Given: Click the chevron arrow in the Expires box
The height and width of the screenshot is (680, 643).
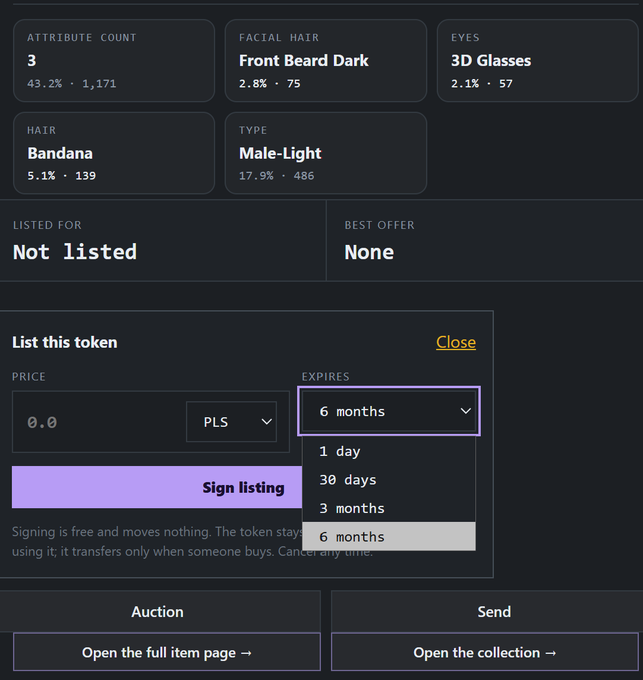Looking at the screenshot, I should [465, 411].
